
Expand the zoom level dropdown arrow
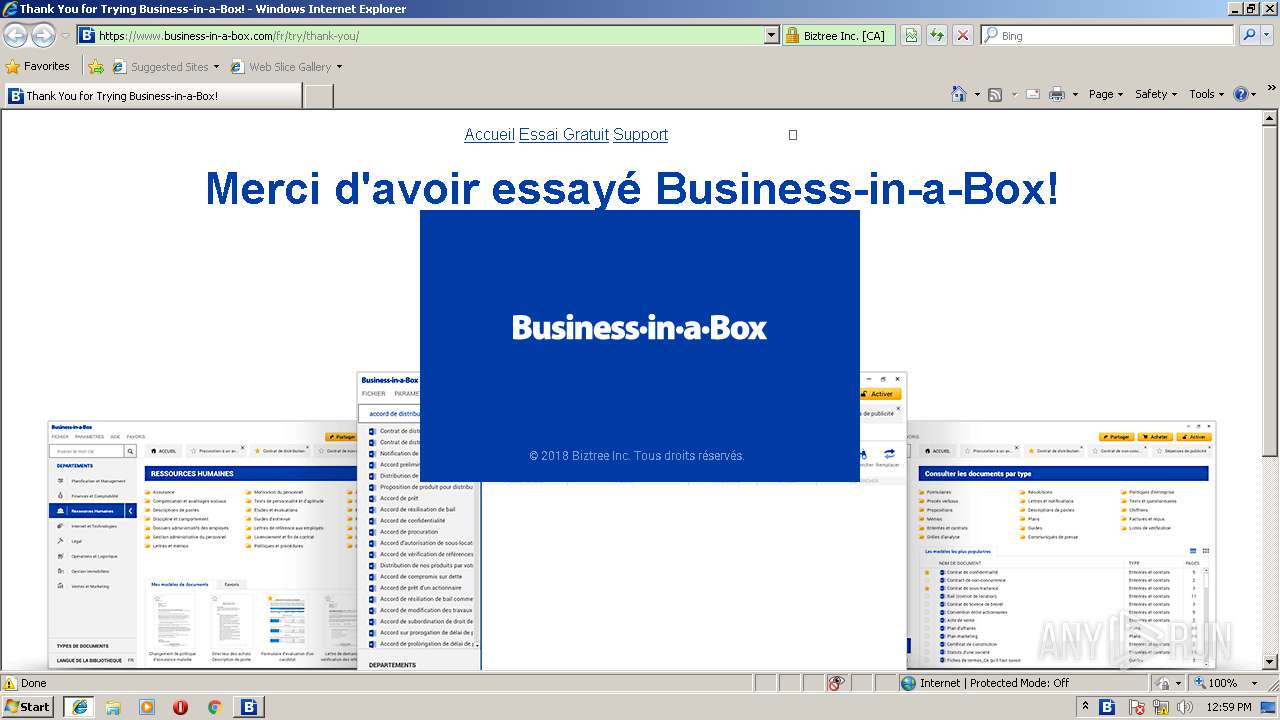[x=1253, y=683]
